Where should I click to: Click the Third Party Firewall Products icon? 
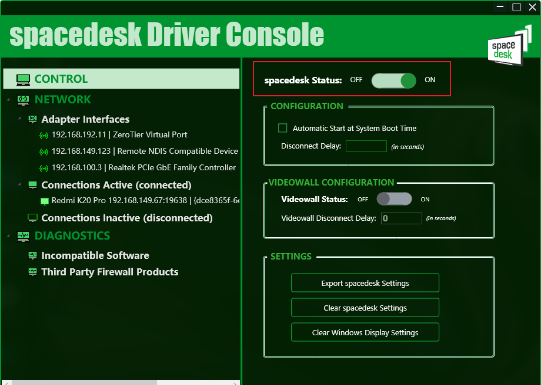pyautogui.click(x=32, y=272)
